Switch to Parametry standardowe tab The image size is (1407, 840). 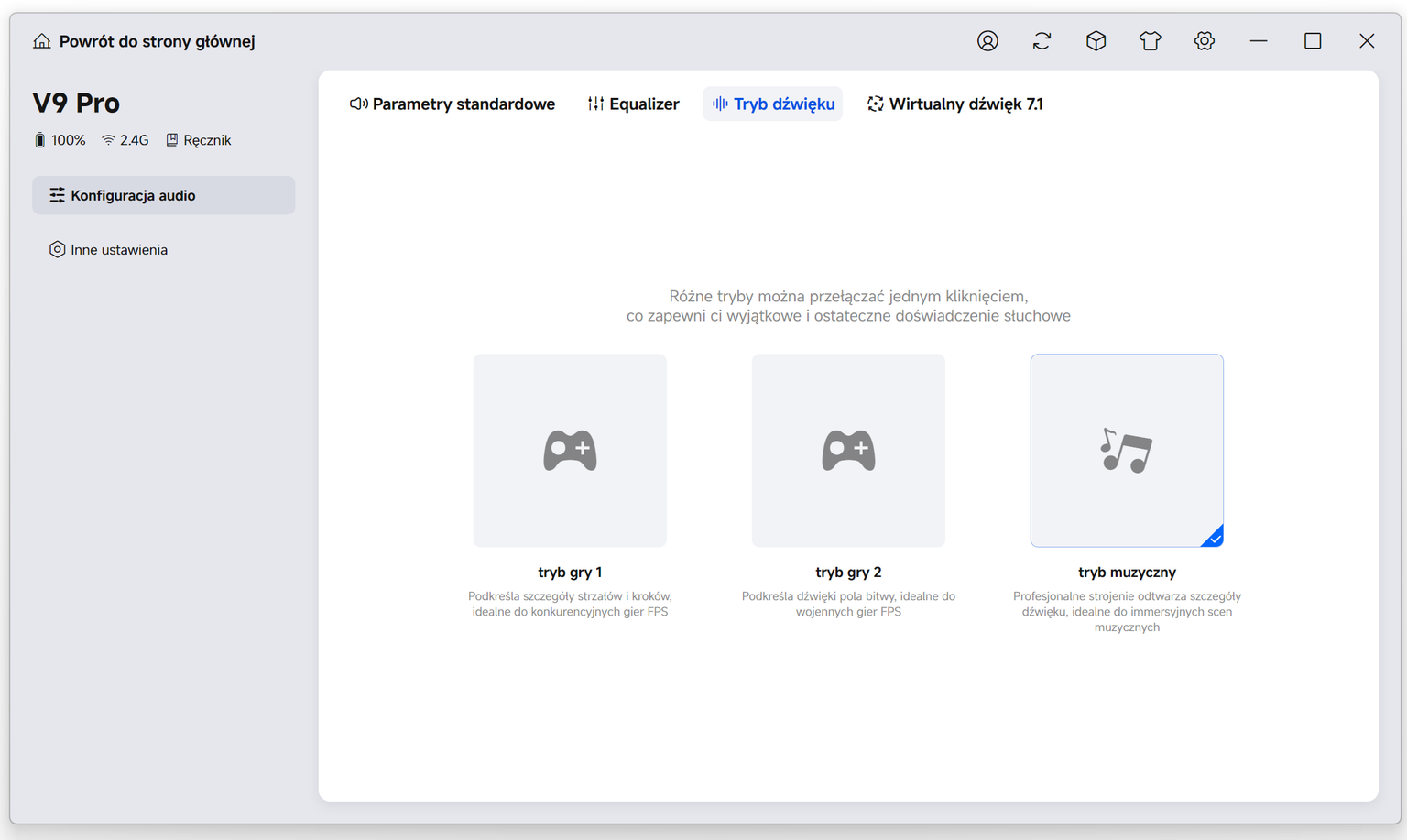453,104
